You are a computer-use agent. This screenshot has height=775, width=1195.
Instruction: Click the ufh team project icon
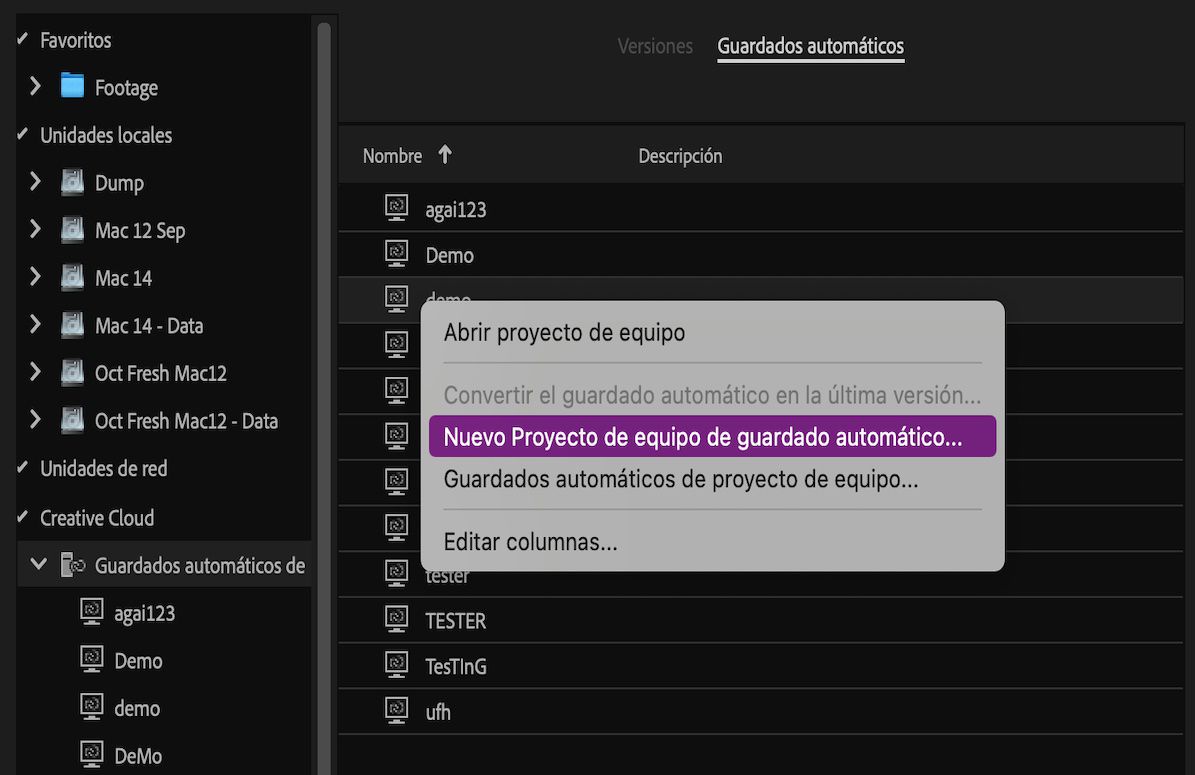pyautogui.click(x=397, y=711)
